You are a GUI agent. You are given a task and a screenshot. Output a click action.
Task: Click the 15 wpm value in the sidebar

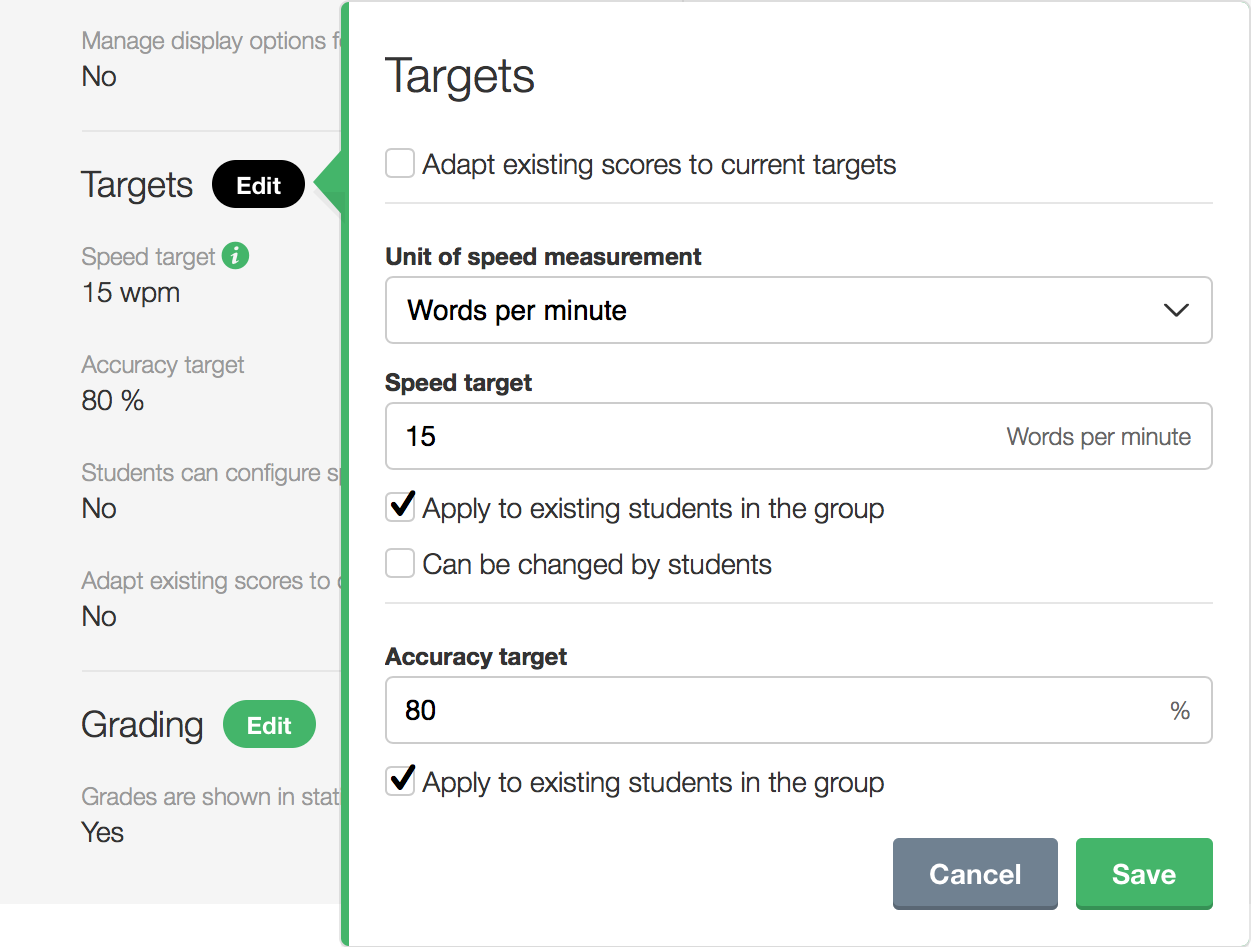131,293
